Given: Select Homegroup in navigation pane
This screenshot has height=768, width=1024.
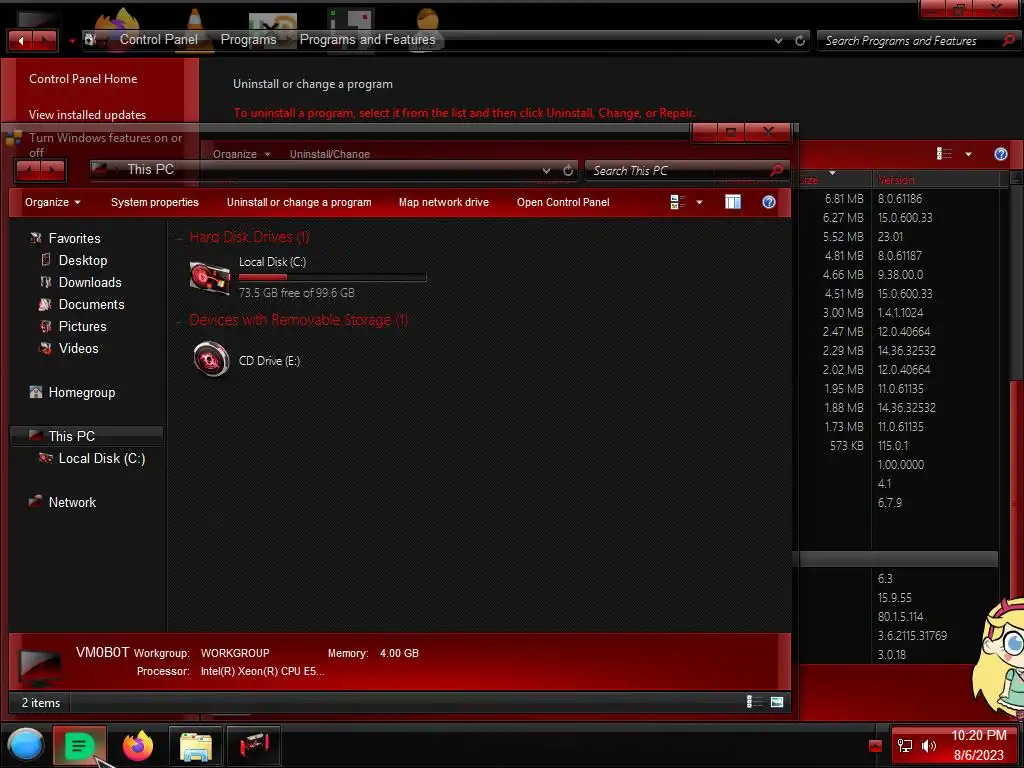Looking at the screenshot, I should tap(82, 392).
